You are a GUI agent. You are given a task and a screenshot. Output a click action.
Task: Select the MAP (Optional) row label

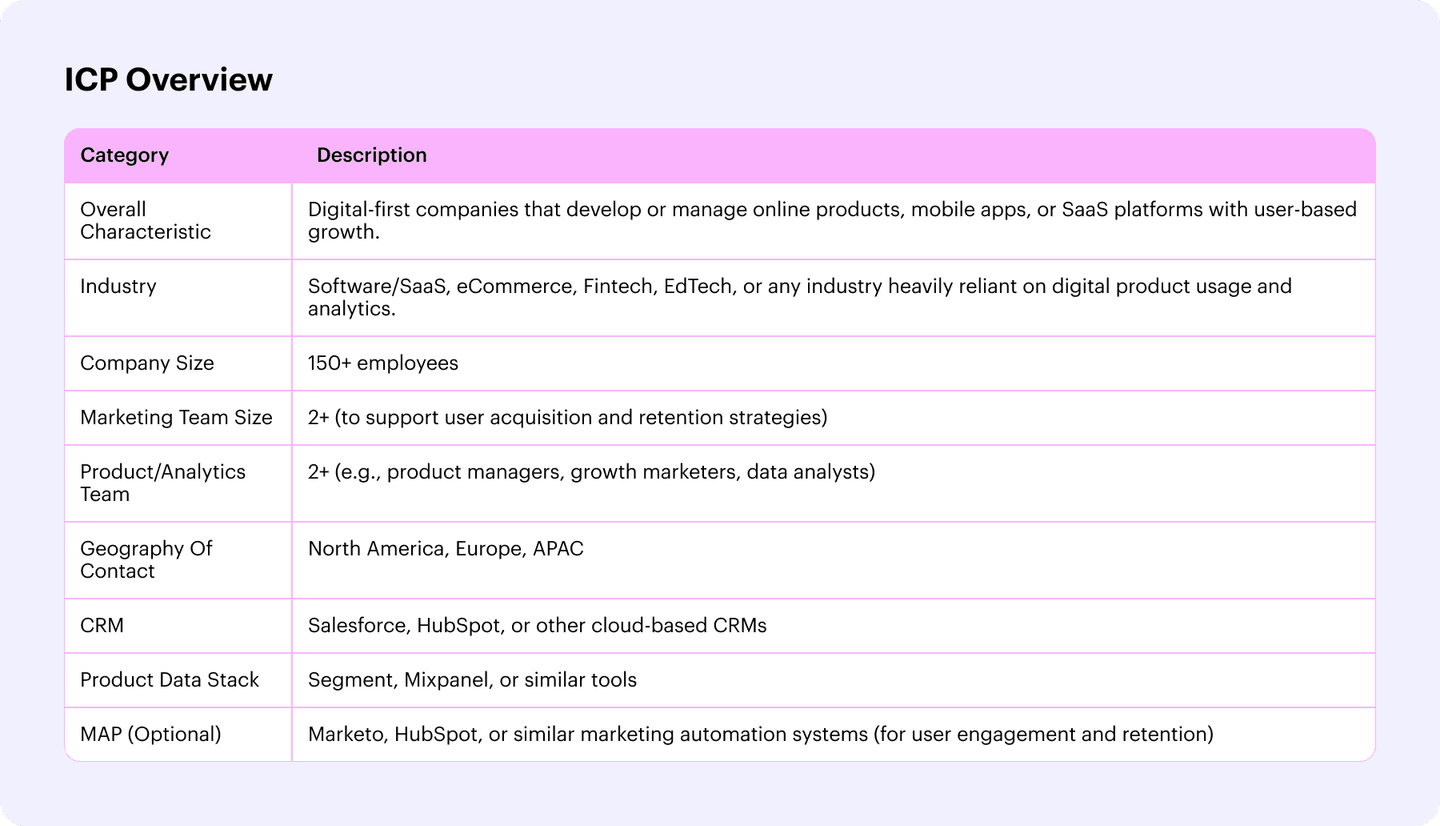[x=150, y=734]
